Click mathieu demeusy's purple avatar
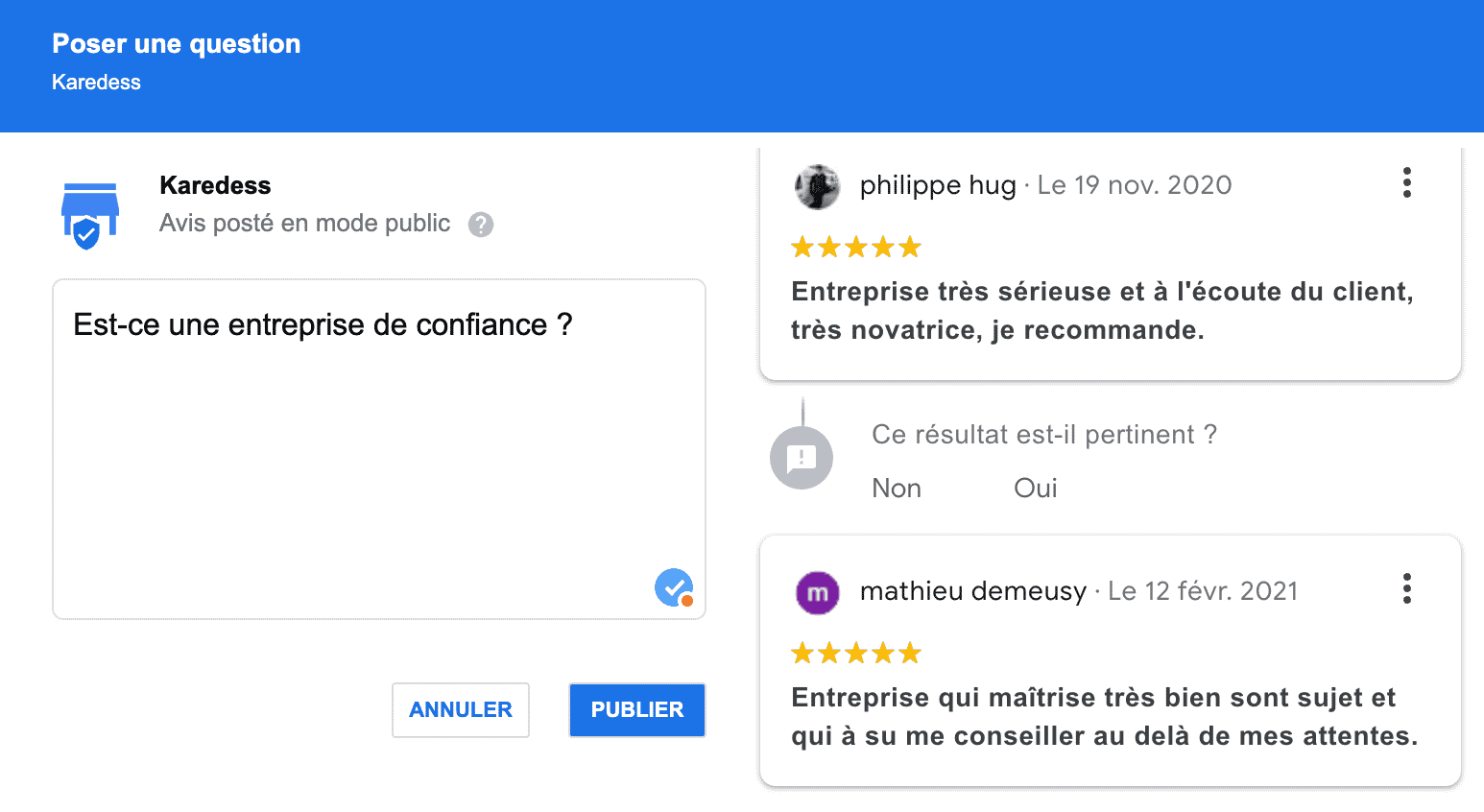 [x=817, y=592]
